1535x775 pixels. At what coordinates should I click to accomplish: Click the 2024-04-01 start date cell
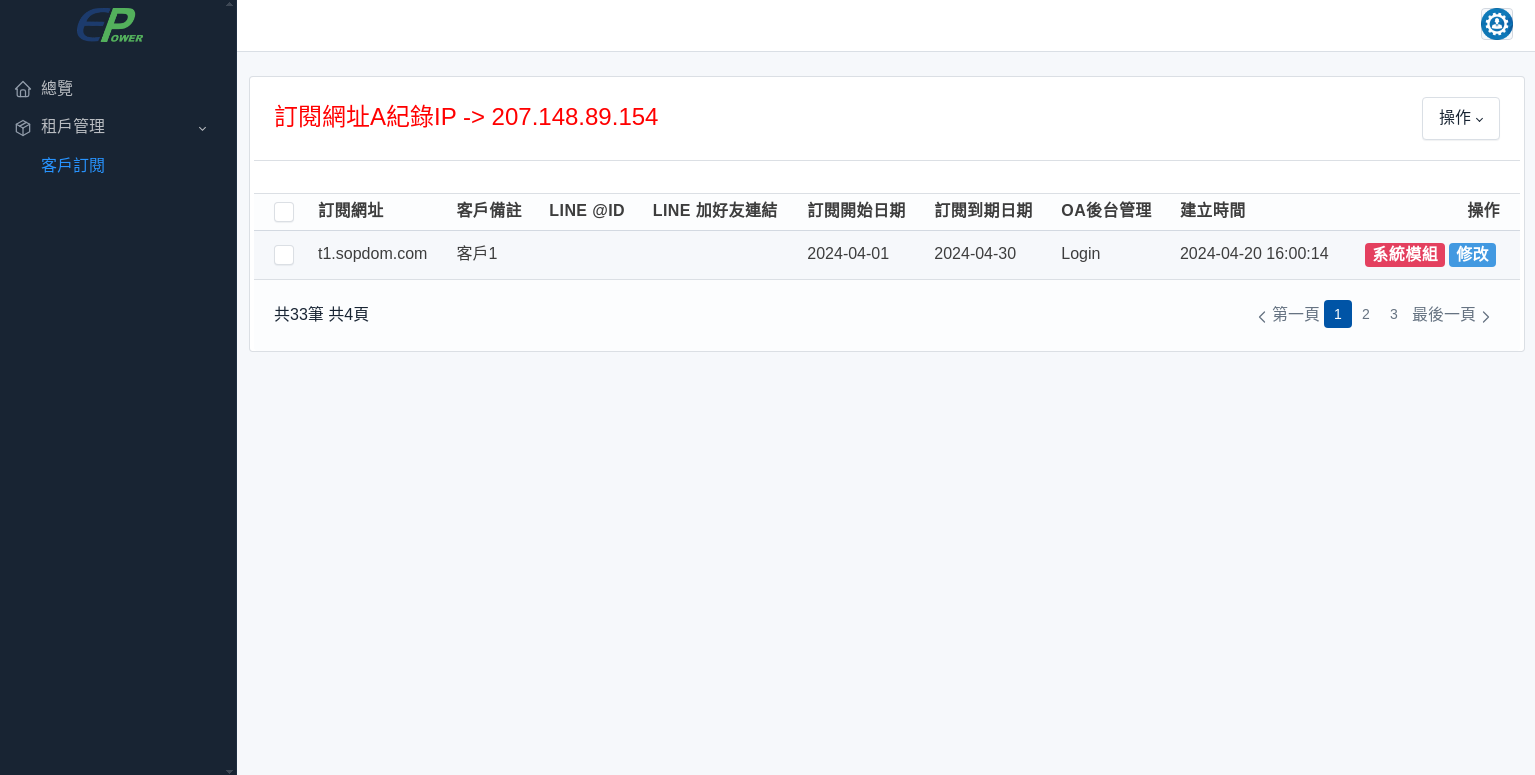(848, 254)
